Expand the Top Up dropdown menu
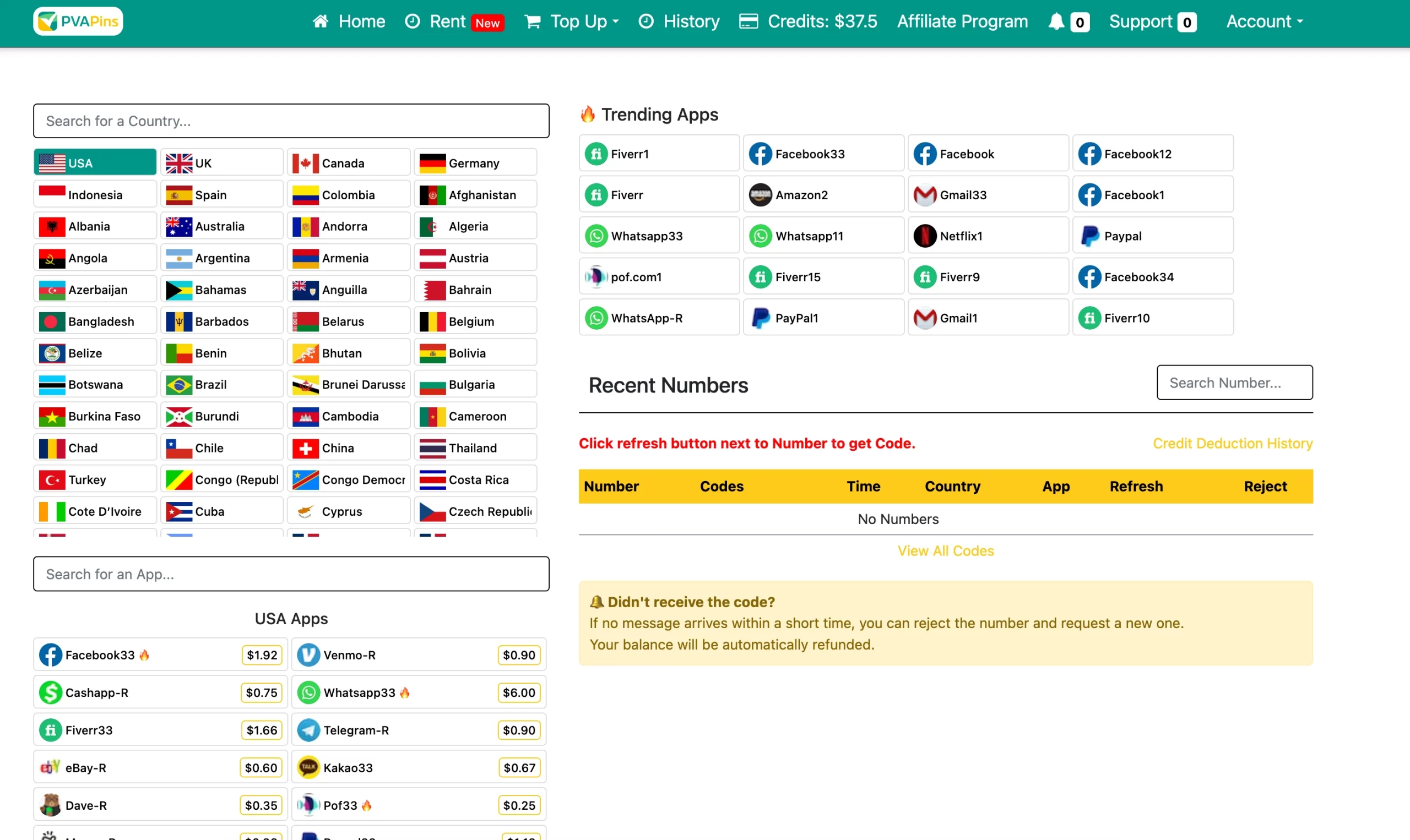The image size is (1410, 840). coord(572,21)
